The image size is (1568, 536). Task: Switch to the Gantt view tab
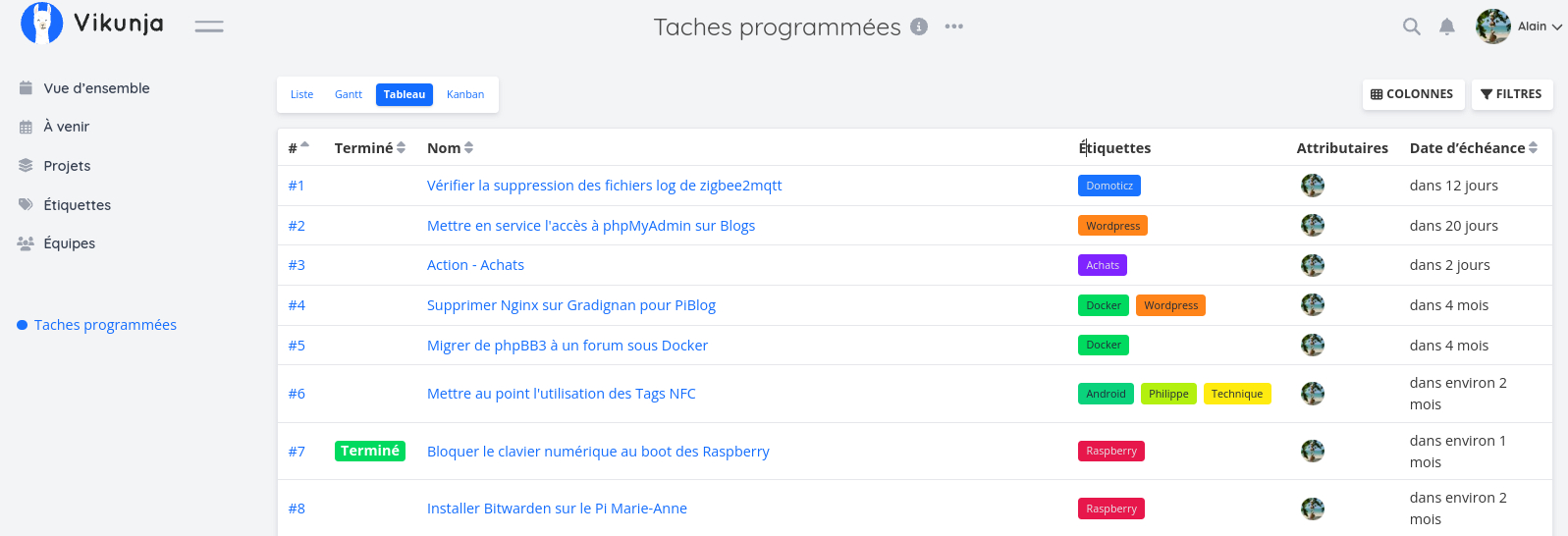click(349, 94)
